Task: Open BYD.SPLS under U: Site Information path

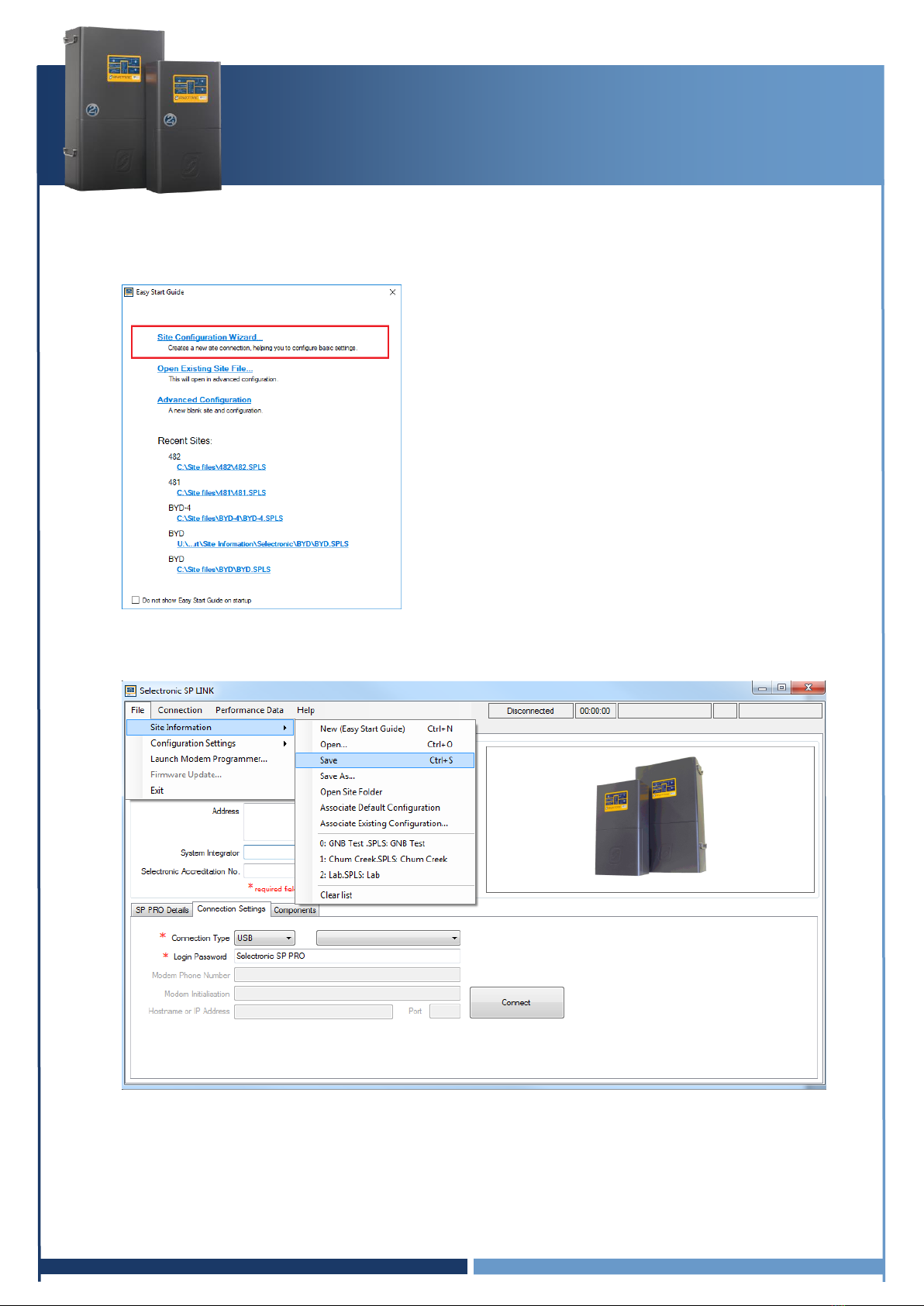Action: coord(263,544)
